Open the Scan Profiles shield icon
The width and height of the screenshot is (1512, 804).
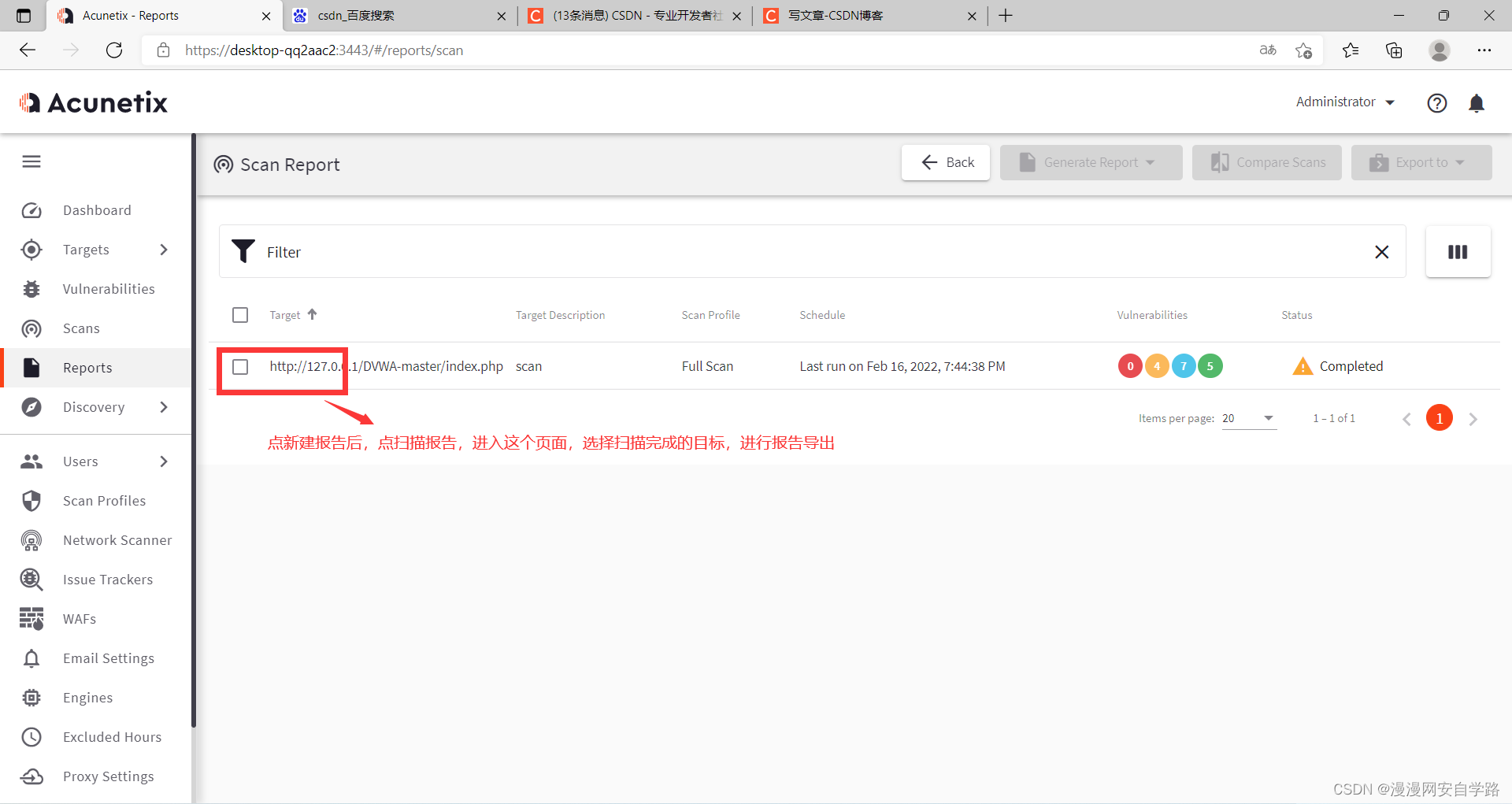pyautogui.click(x=31, y=501)
